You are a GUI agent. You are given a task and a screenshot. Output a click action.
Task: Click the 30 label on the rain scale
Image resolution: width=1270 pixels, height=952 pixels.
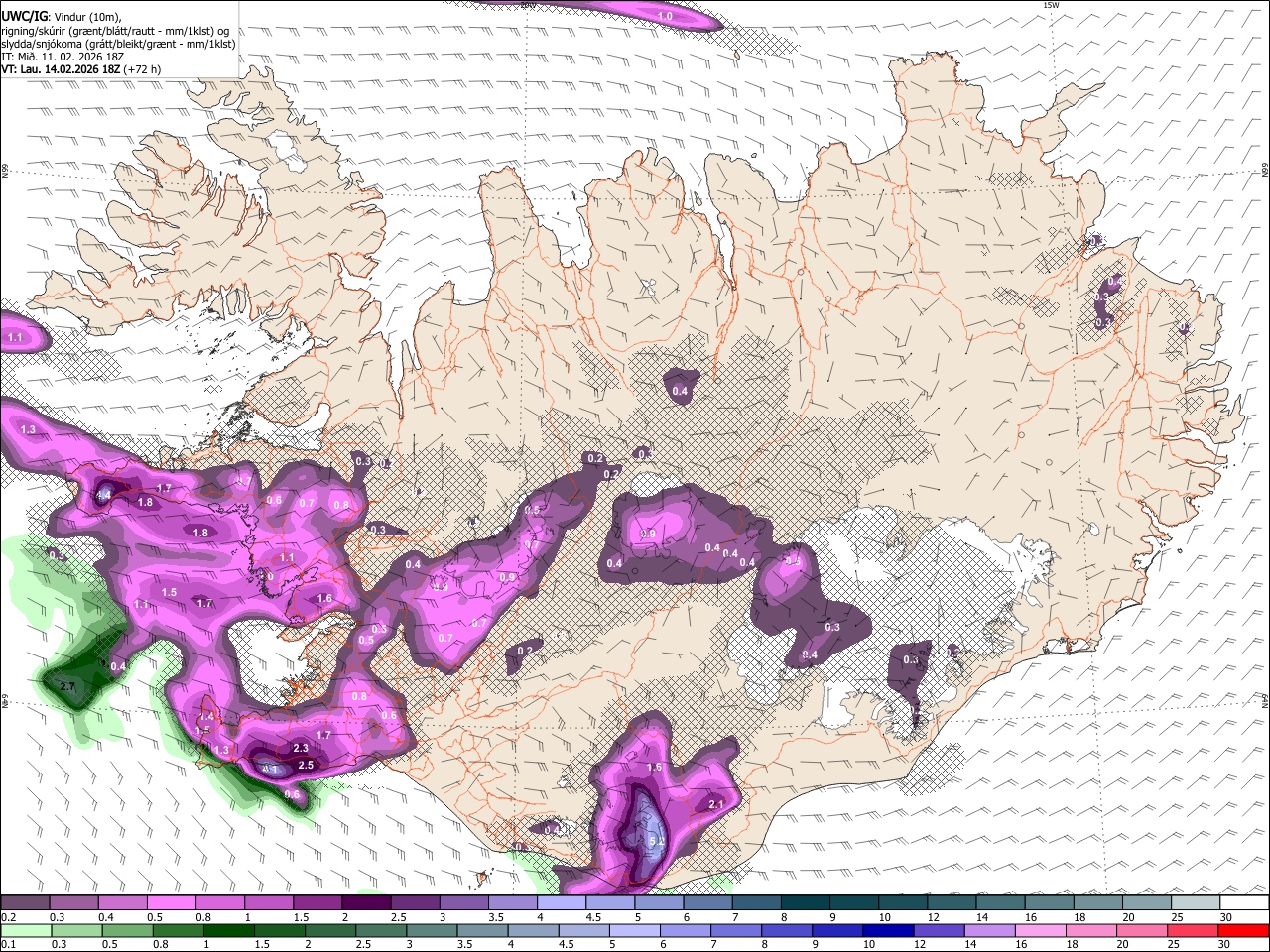pyautogui.click(x=1225, y=945)
